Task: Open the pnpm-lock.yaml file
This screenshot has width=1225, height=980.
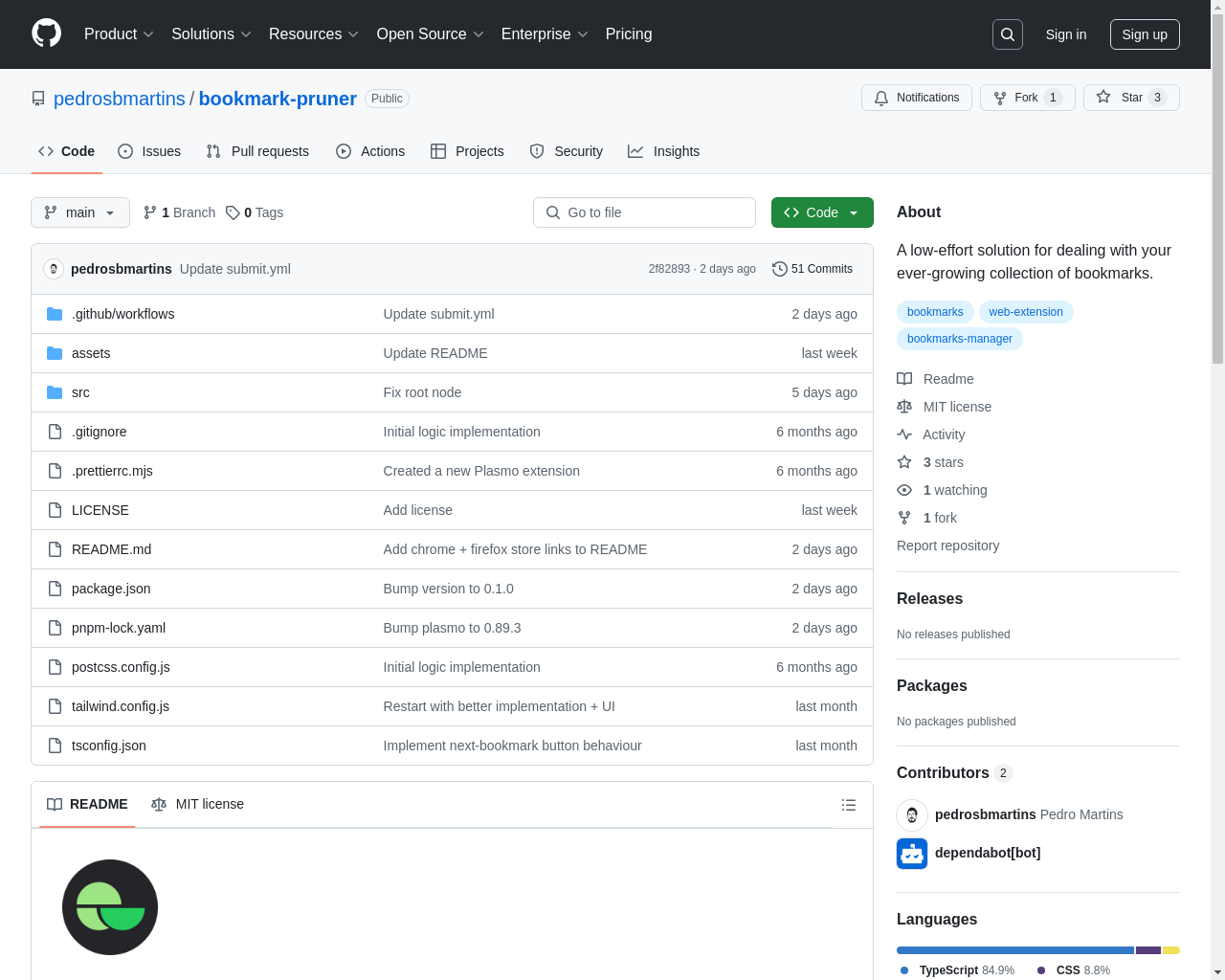Action: 119,628
